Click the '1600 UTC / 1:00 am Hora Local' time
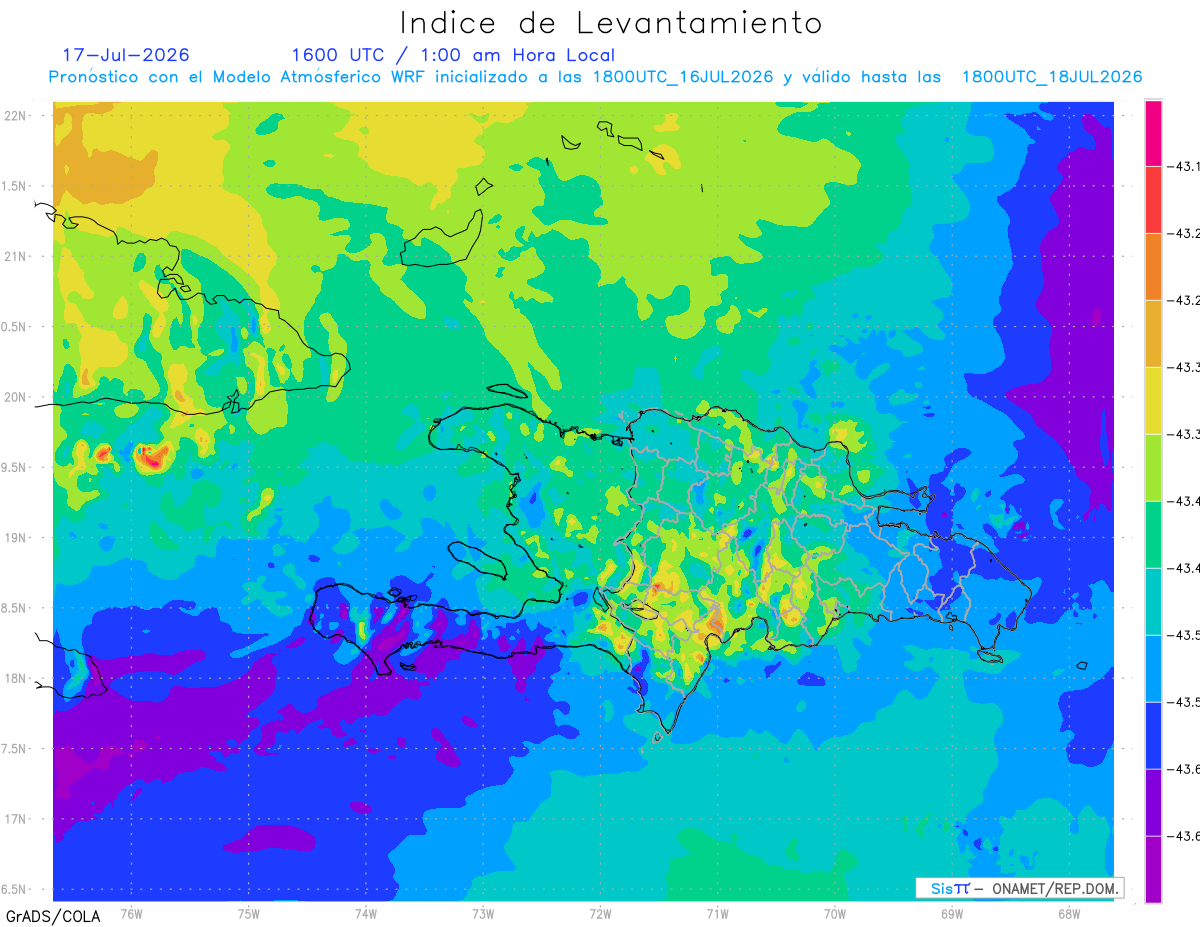 (453, 55)
